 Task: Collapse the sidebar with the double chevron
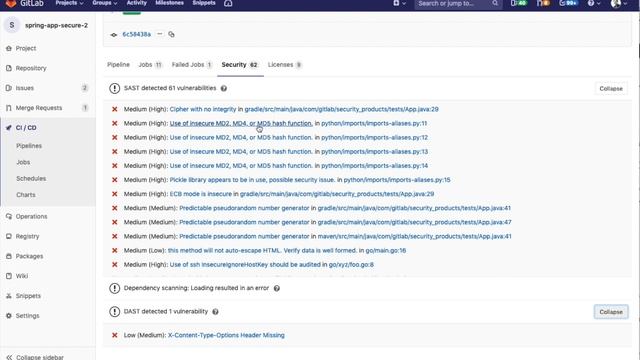(x=9, y=357)
